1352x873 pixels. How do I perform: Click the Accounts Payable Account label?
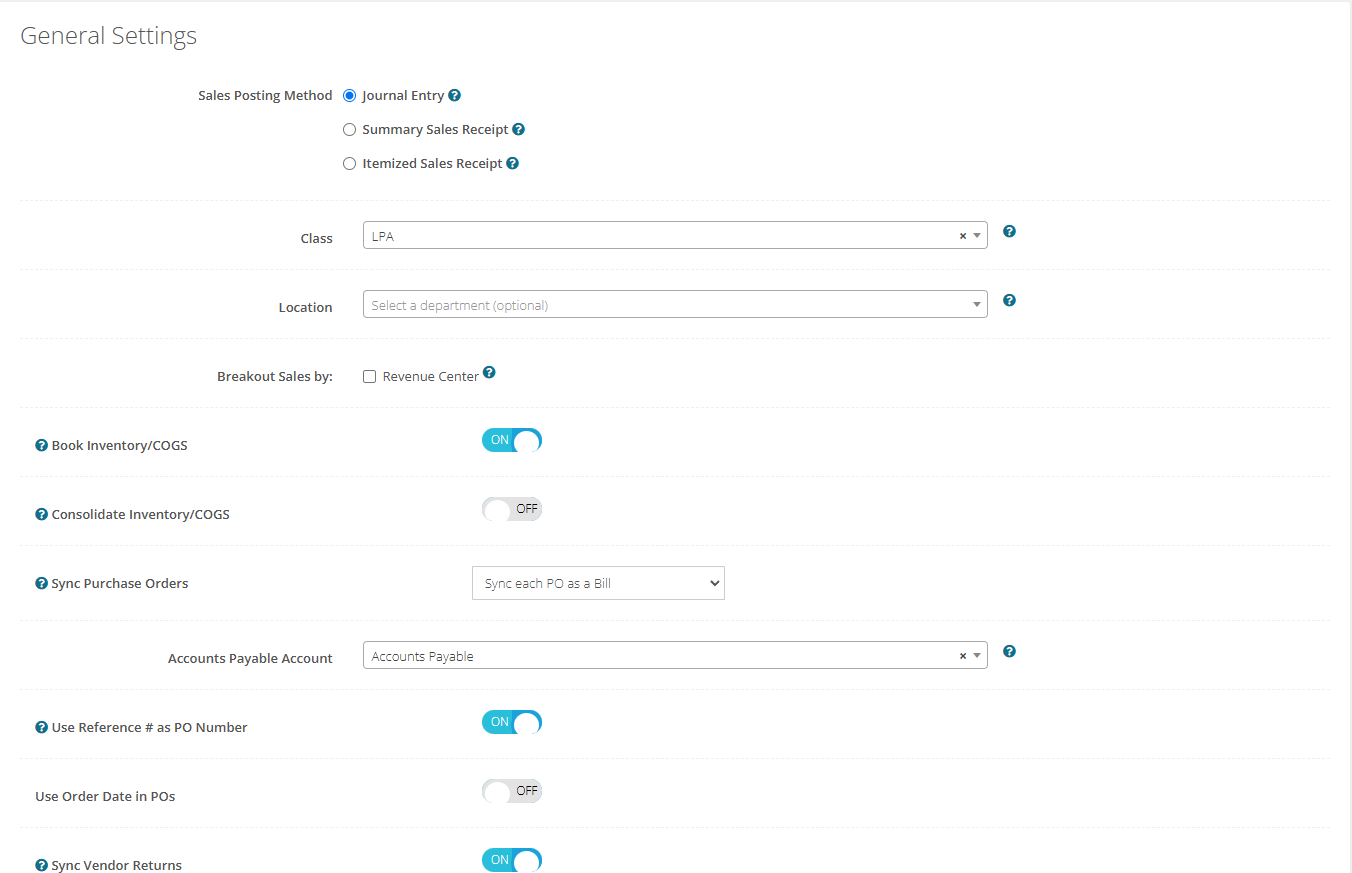point(250,659)
